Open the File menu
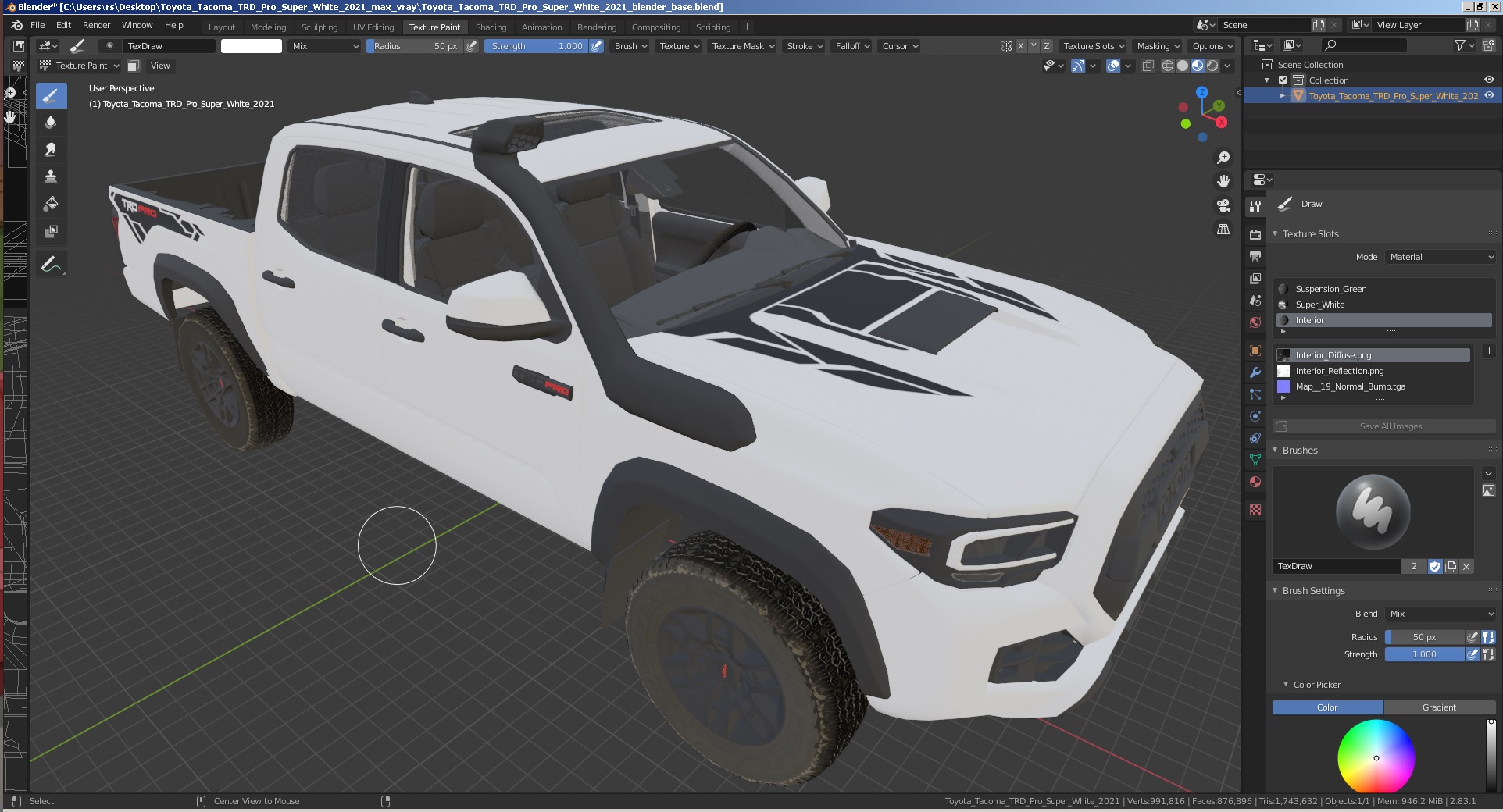This screenshot has height=812, width=1503. pyautogui.click(x=37, y=25)
